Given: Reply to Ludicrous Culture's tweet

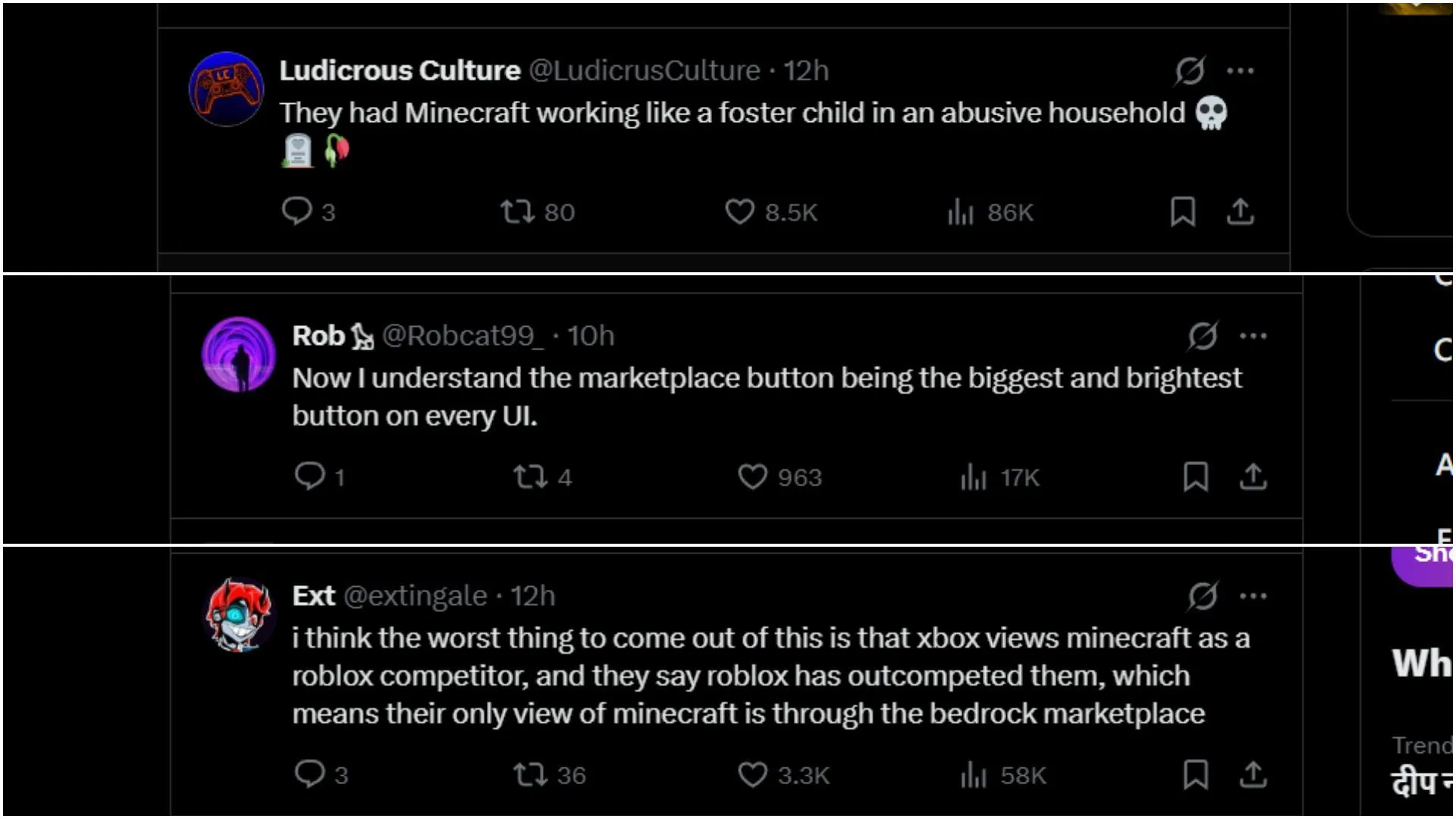Looking at the screenshot, I should pyautogui.click(x=308, y=212).
